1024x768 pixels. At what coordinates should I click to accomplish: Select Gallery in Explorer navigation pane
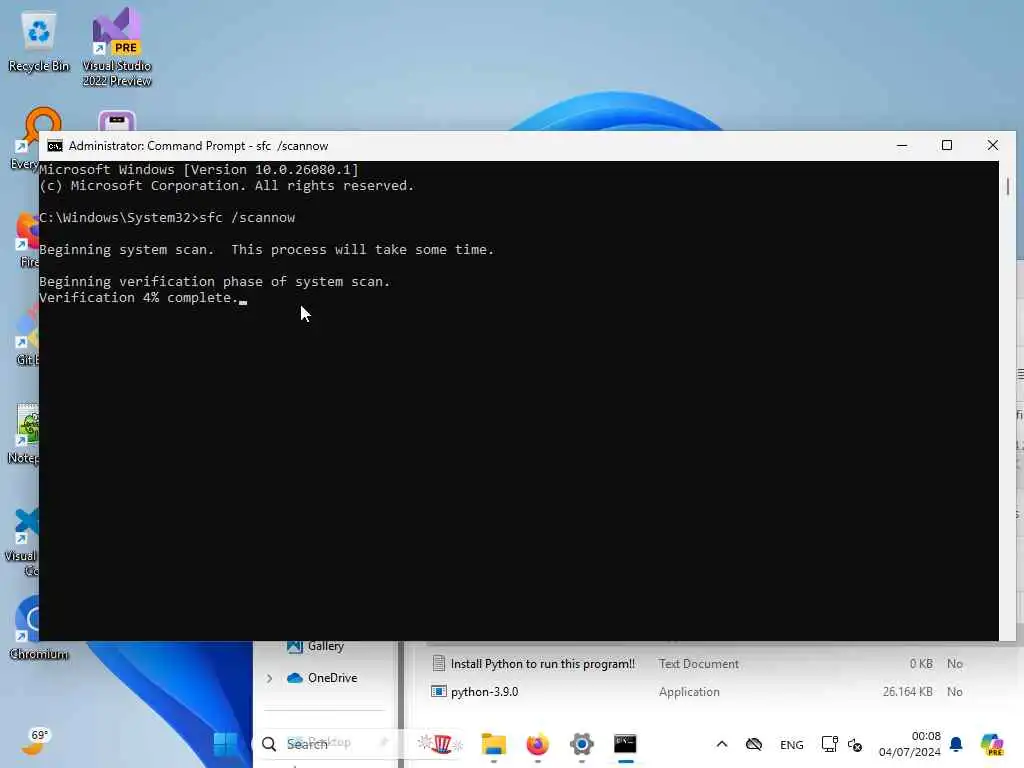(x=325, y=646)
